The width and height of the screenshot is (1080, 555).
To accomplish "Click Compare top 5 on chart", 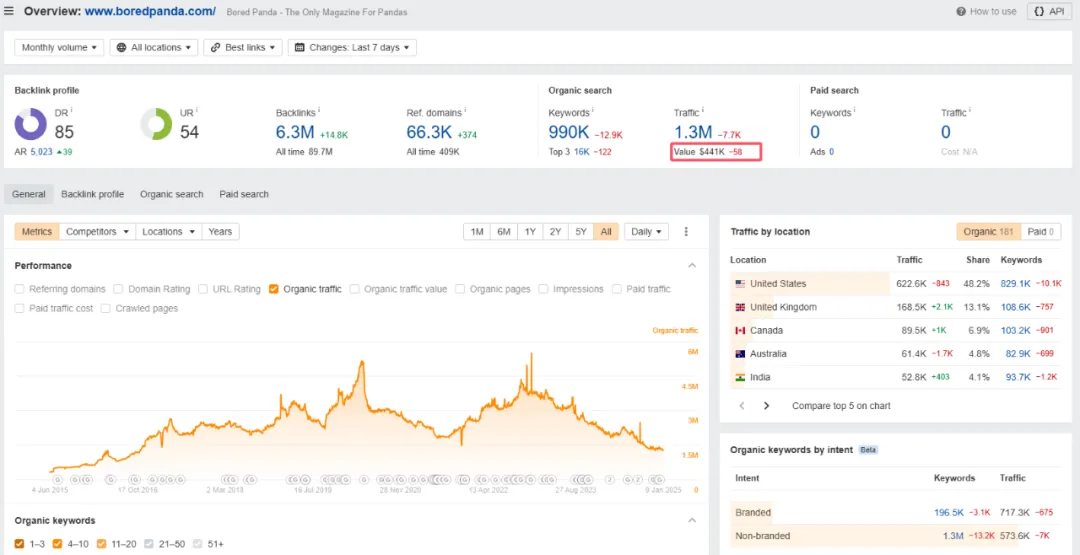I will coord(841,406).
